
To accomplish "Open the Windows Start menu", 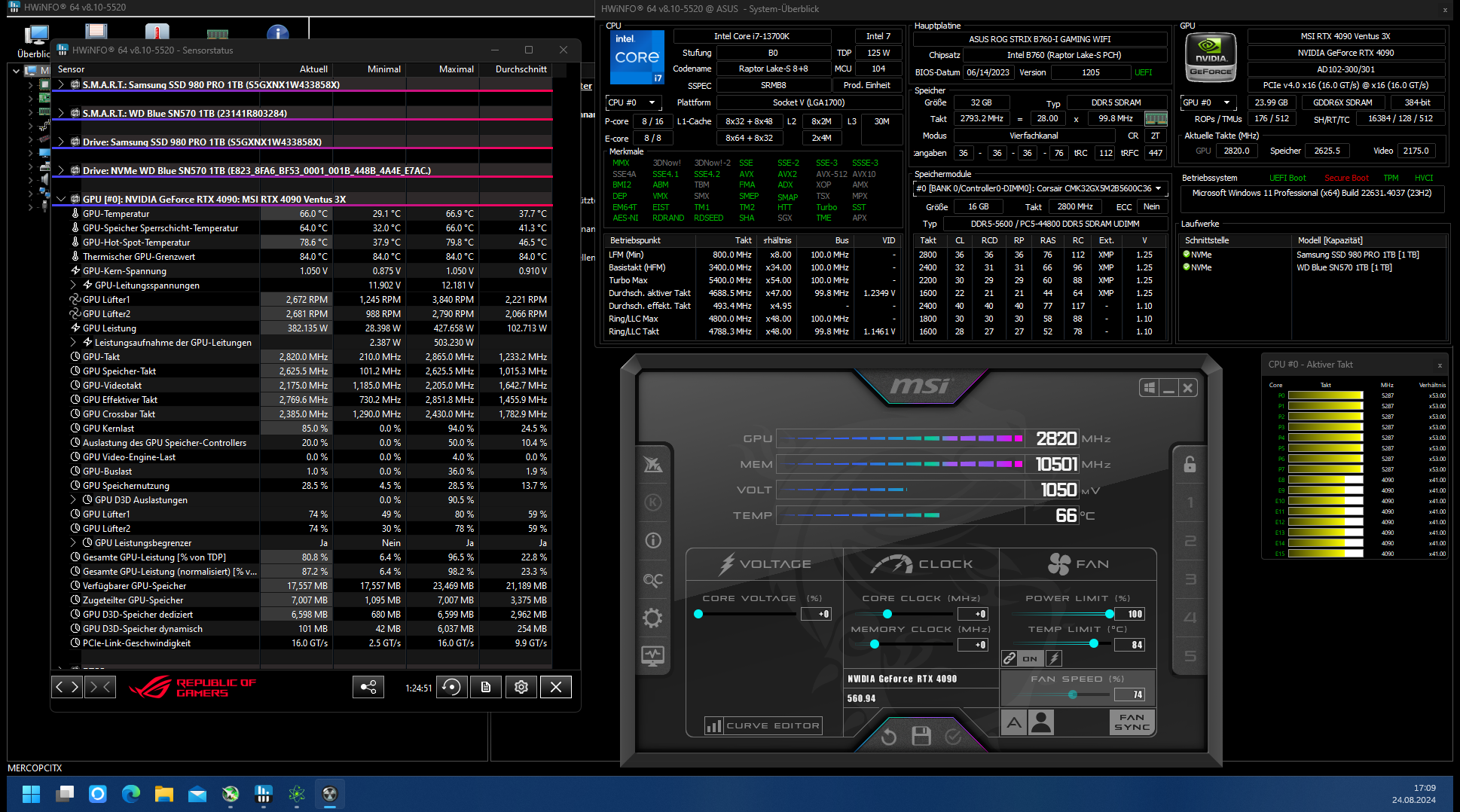I will tap(32, 794).
